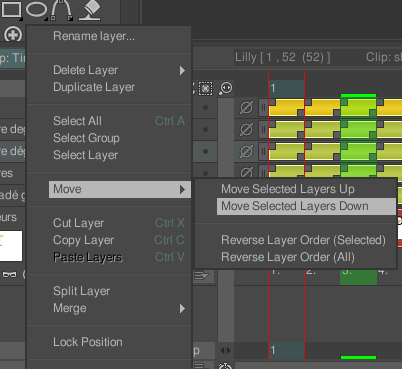Toggle the dot indicator of the third layer
Screen dimensions: 402x369
coord(205,151)
